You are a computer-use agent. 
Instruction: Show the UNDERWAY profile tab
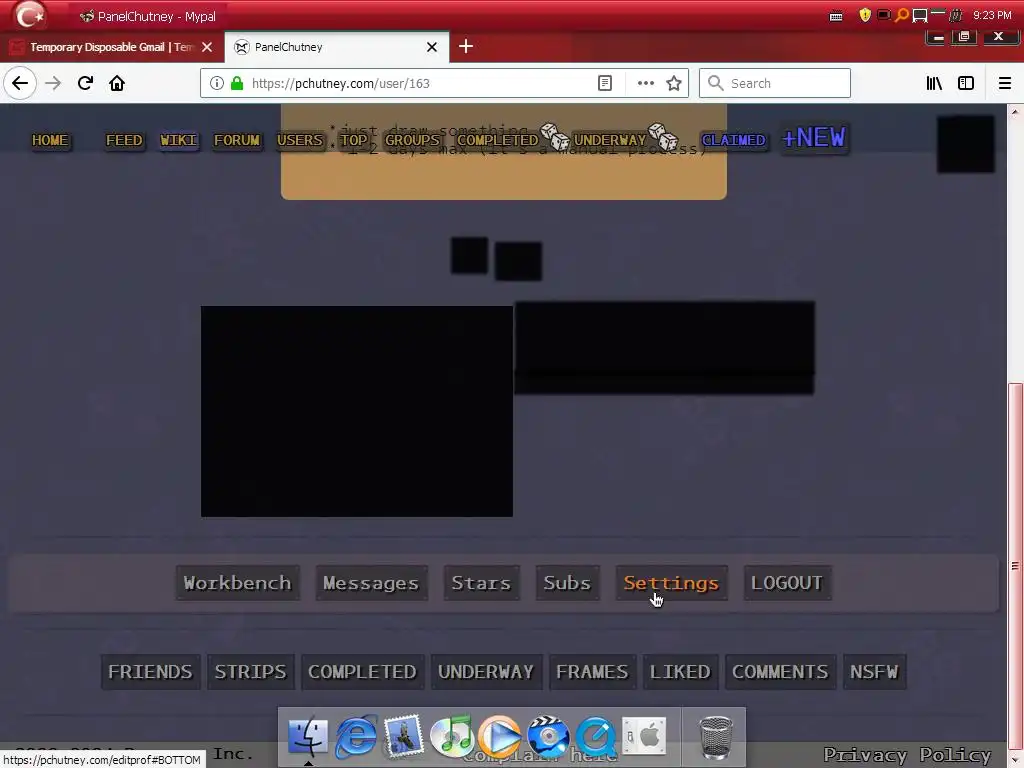[x=486, y=672]
